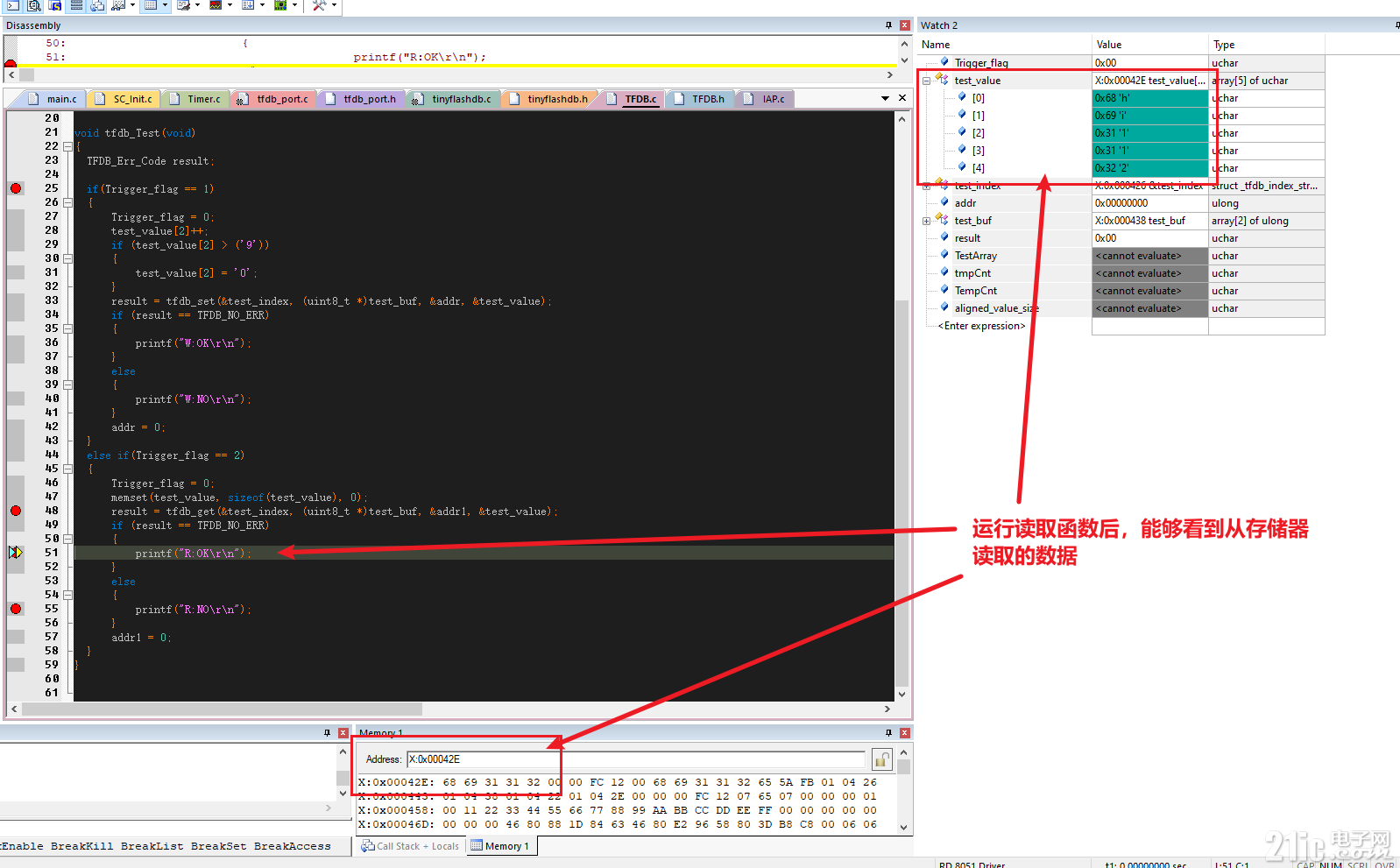Open the Watch windows dropdown arrow
This screenshot has height=868, width=1400.
(x=132, y=5)
